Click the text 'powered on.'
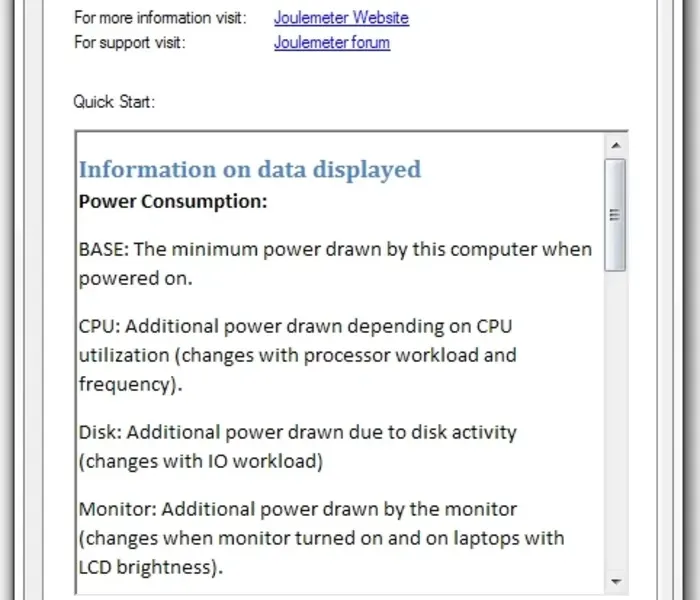The height and width of the screenshot is (600, 700). 135,278
